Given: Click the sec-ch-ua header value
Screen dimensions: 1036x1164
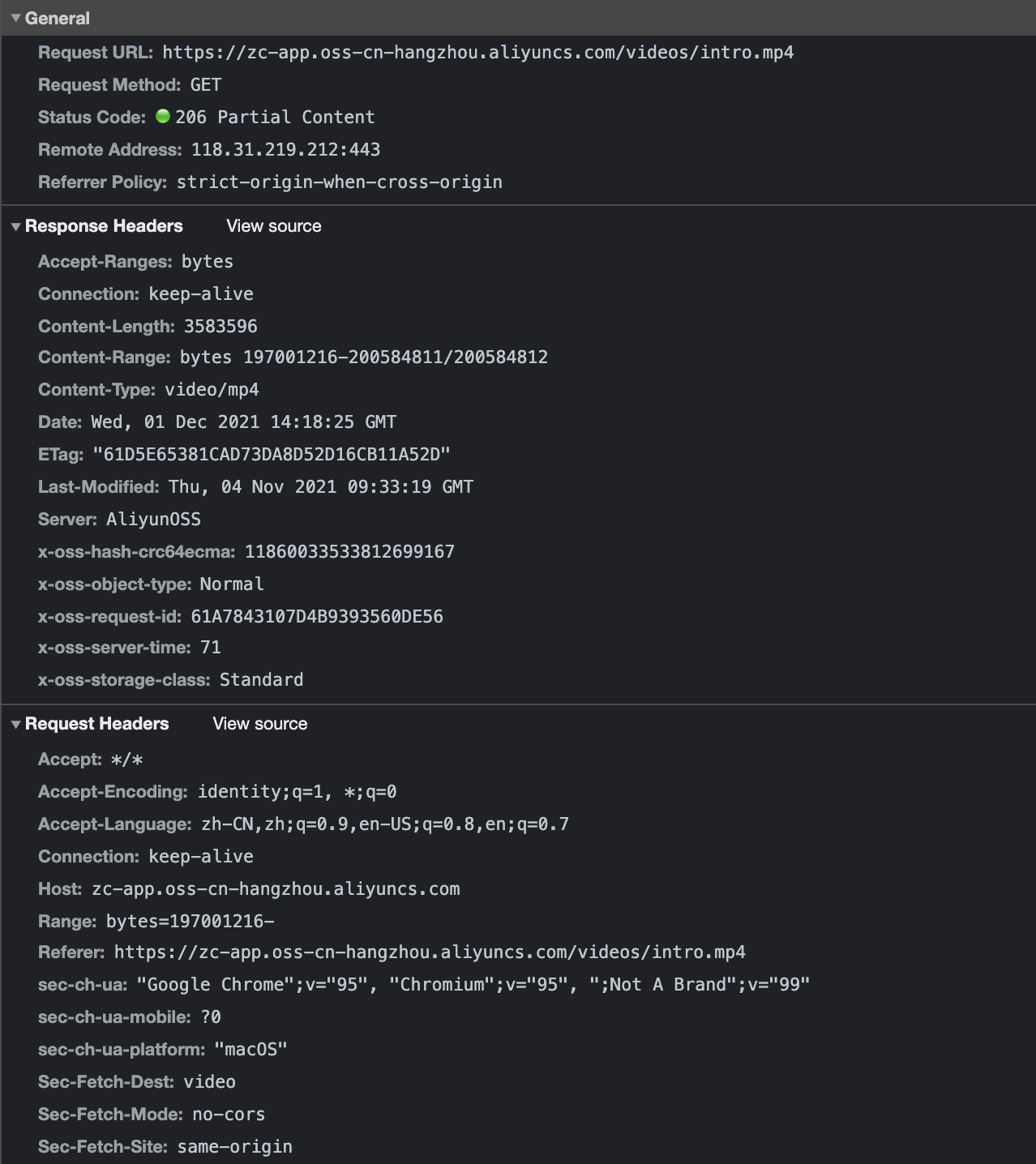Looking at the screenshot, I should click(473, 985).
